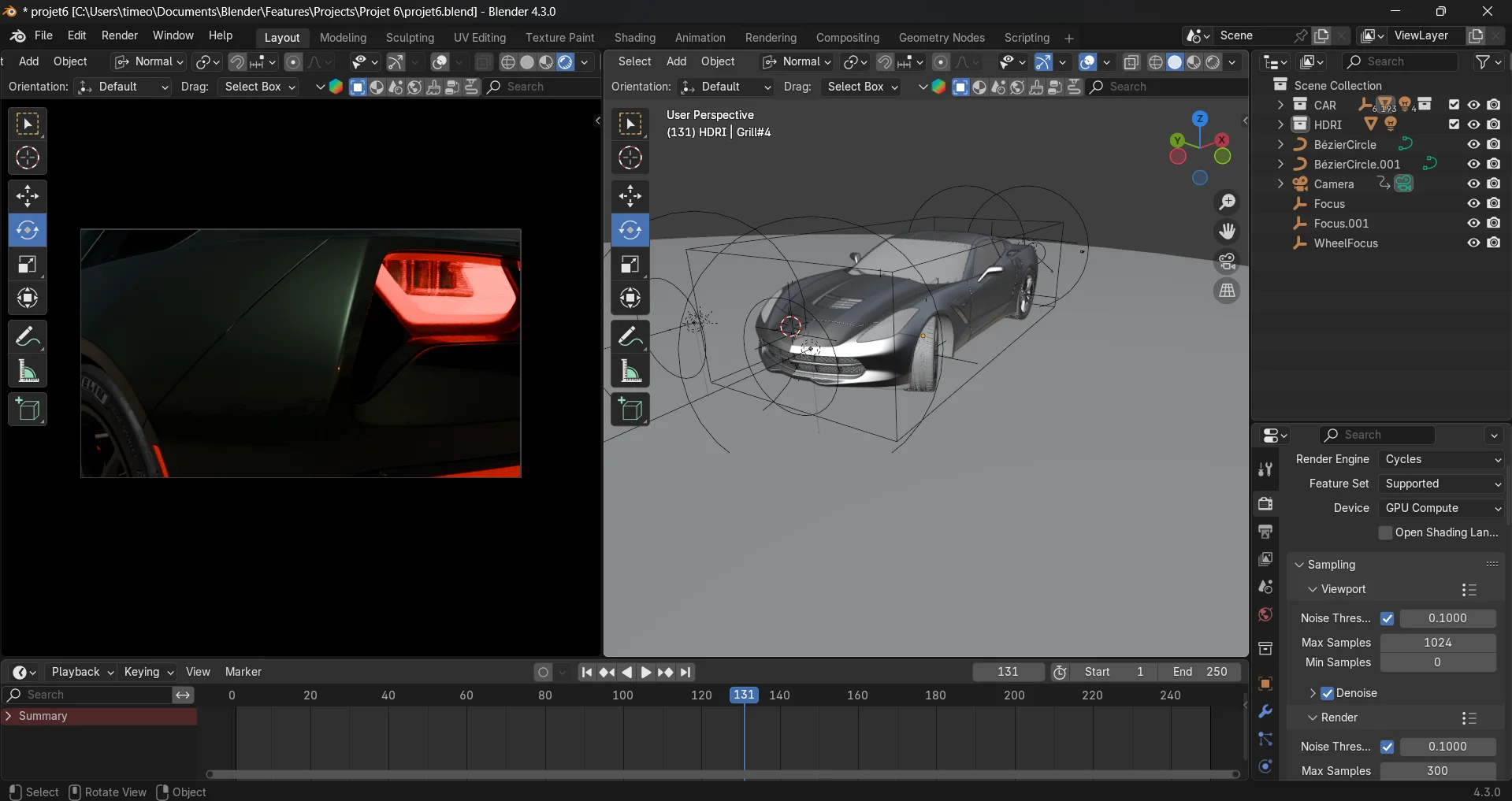
Task: Open the World properties tab
Action: pyautogui.click(x=1265, y=614)
